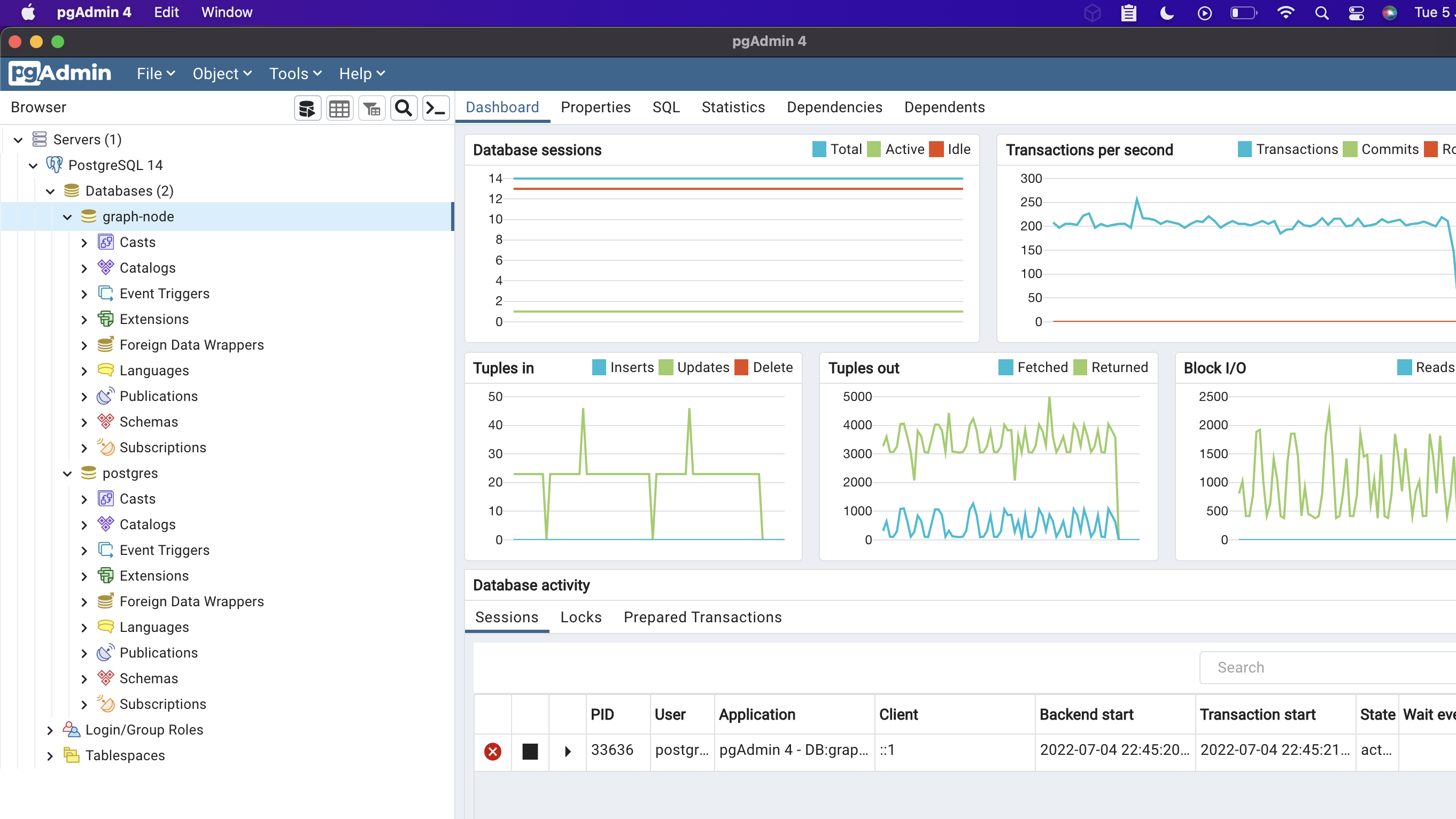The height and width of the screenshot is (819, 1456).
Task: Click the PostgreSQL 14 elephant icon
Action: [55, 165]
